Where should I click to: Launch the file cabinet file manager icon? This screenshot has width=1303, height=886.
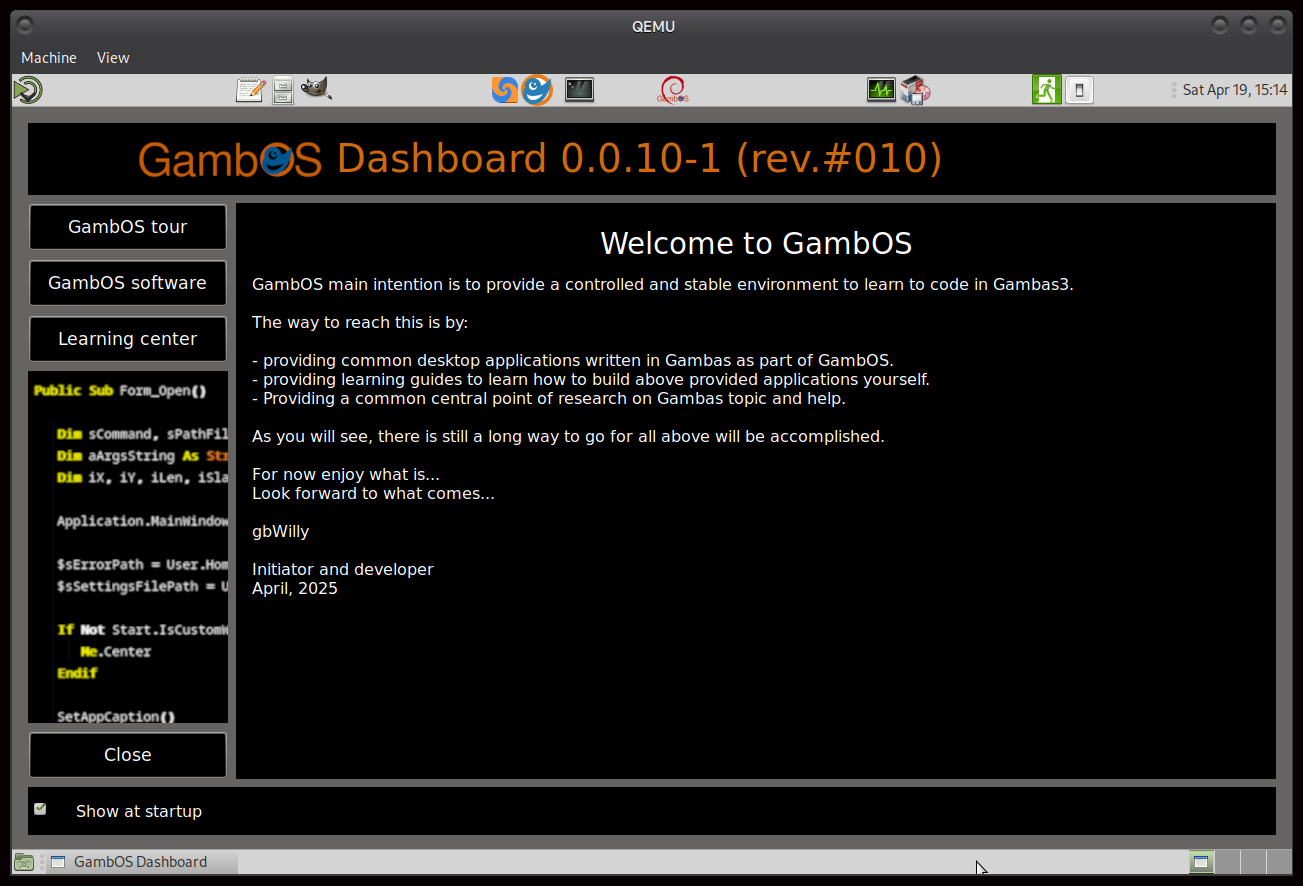tap(283, 90)
